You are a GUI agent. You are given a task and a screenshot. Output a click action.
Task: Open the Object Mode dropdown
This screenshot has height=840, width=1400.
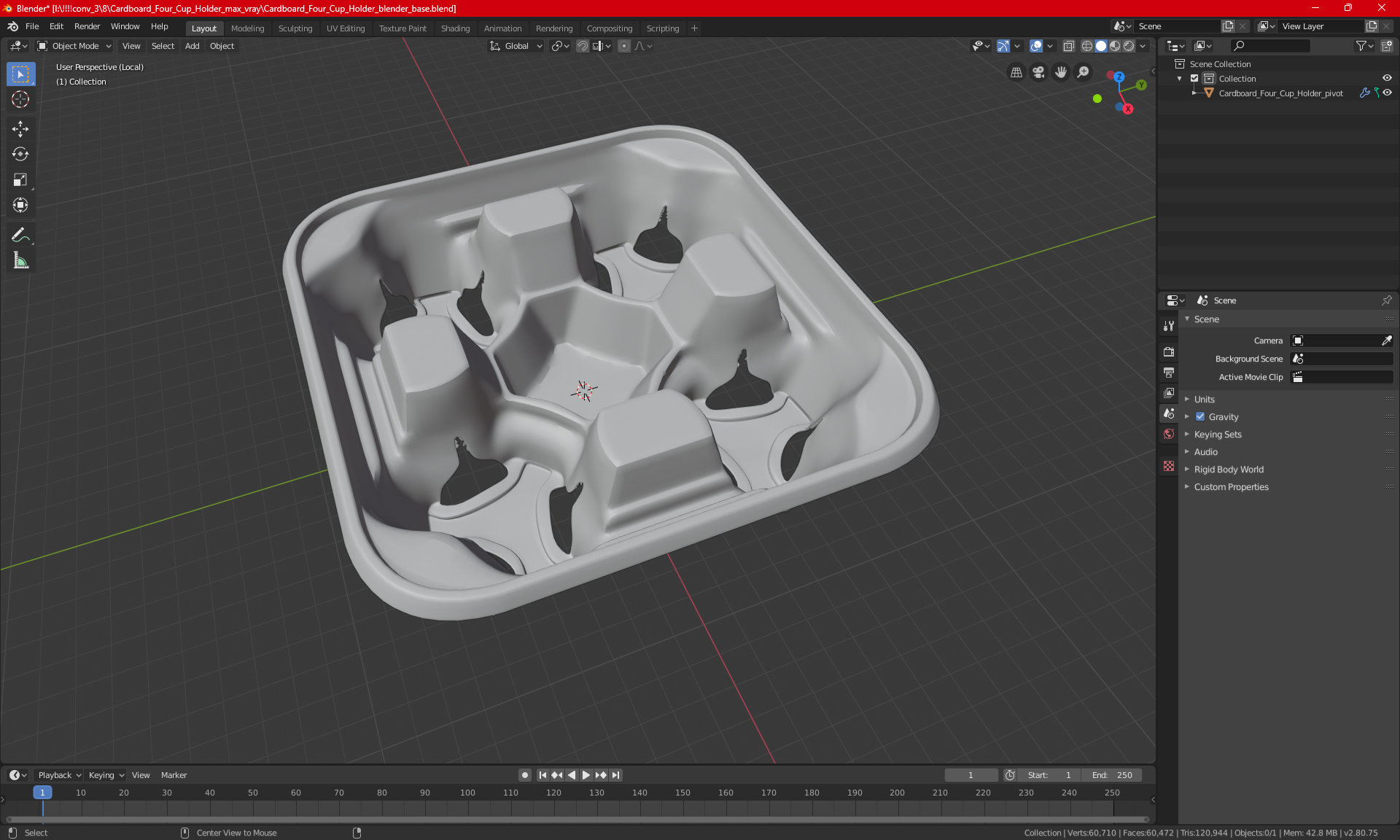point(74,46)
